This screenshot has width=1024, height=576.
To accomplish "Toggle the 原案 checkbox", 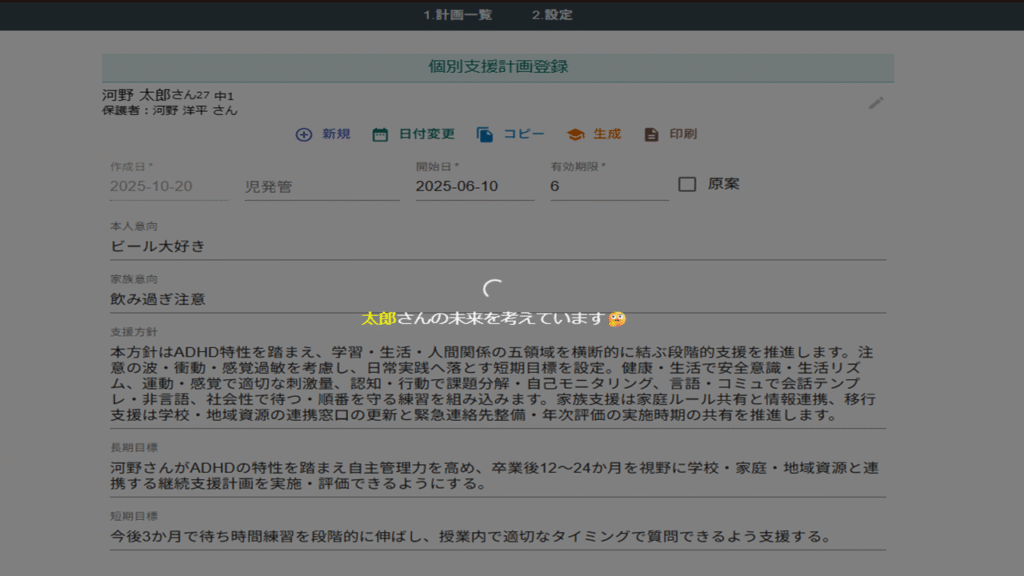I will (687, 184).
